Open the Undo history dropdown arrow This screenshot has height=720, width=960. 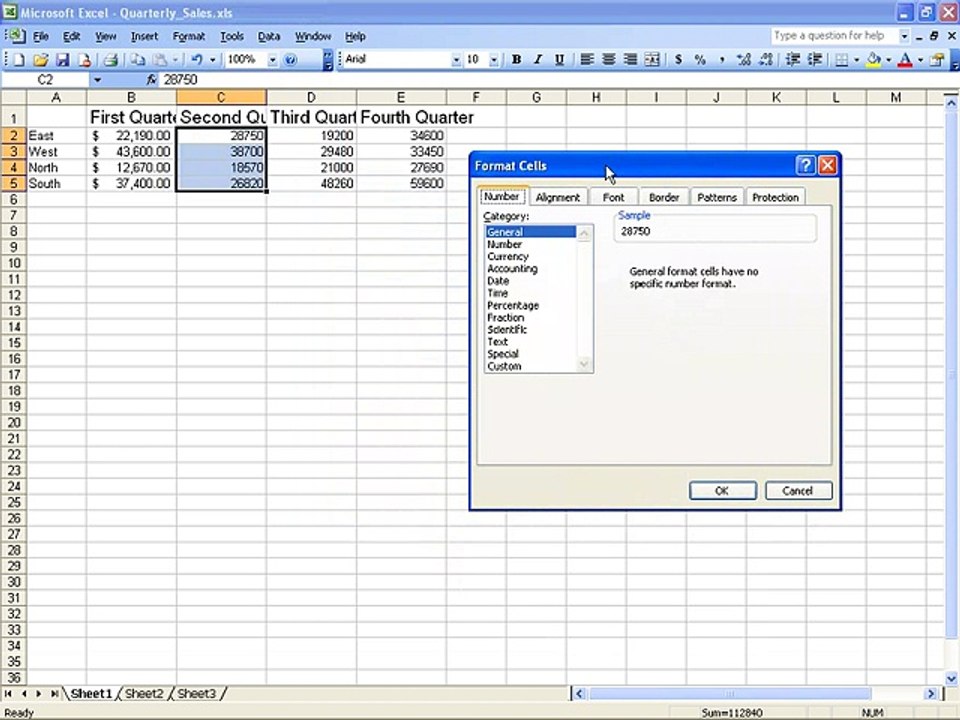[212, 59]
